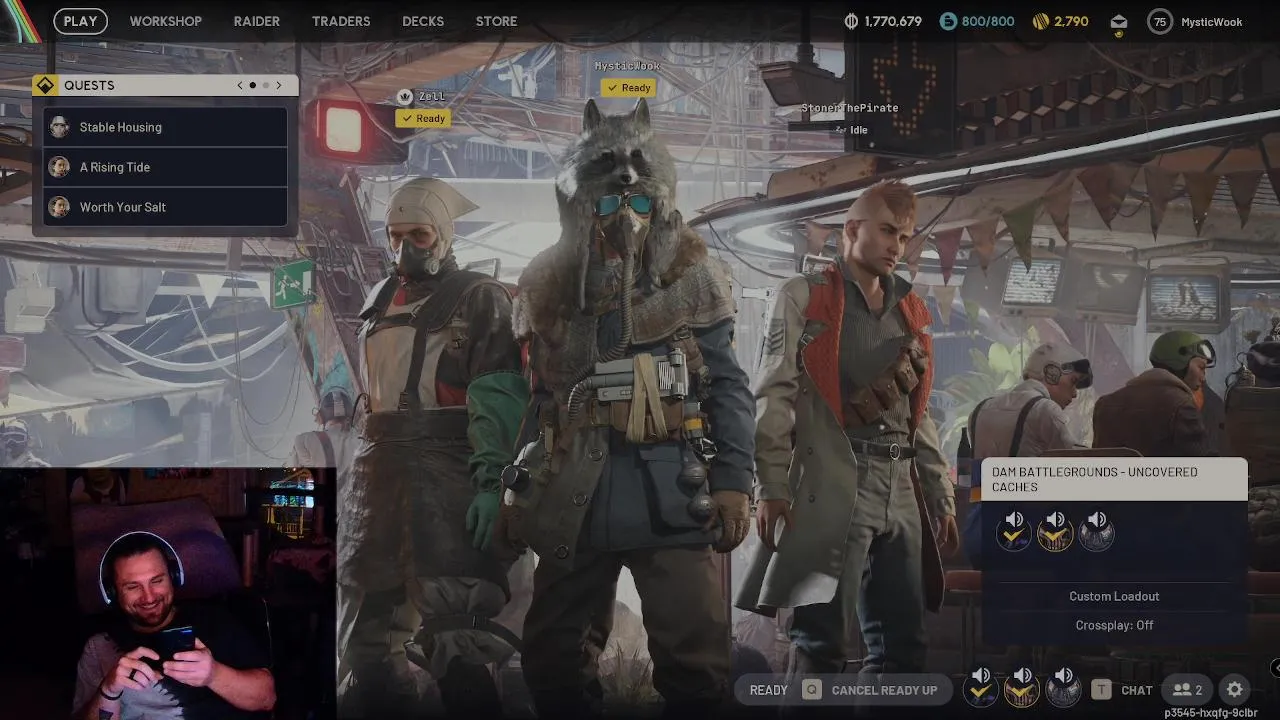Open the A Rising Tide quest

tap(165, 167)
